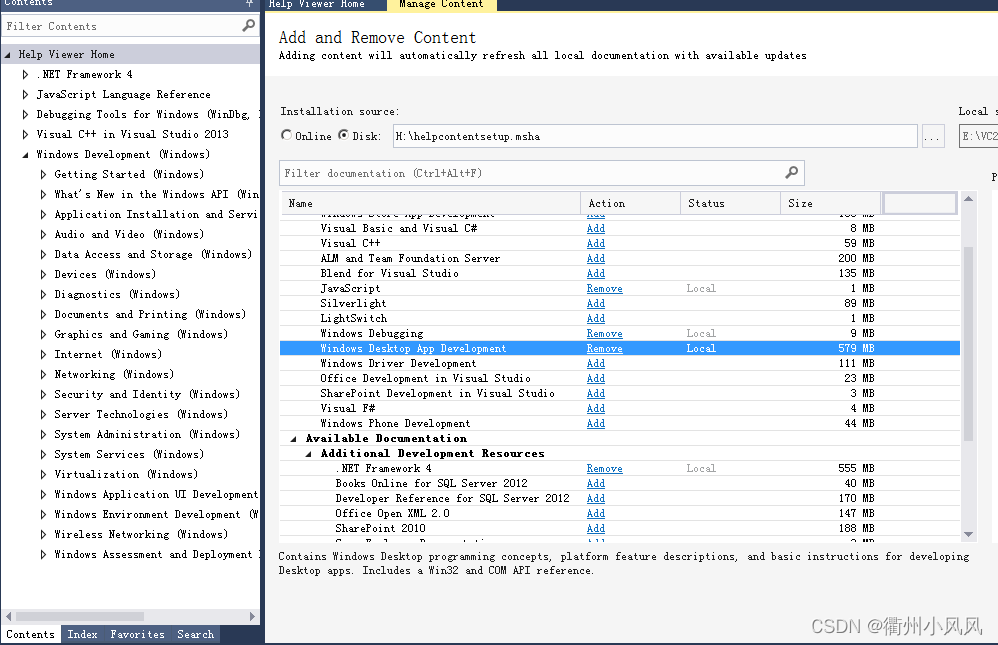Open the search icon in Filter Contents box
Viewport: 998px width, 645px height.
click(247, 25)
